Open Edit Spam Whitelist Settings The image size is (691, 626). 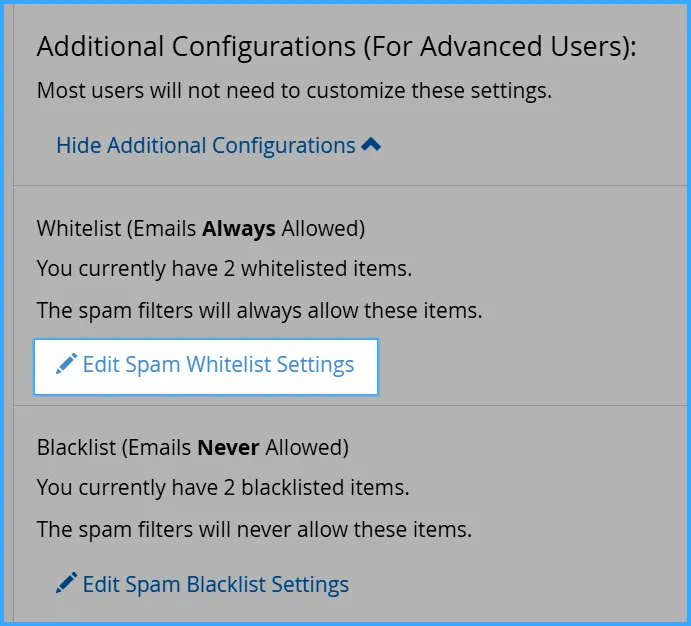(206, 367)
